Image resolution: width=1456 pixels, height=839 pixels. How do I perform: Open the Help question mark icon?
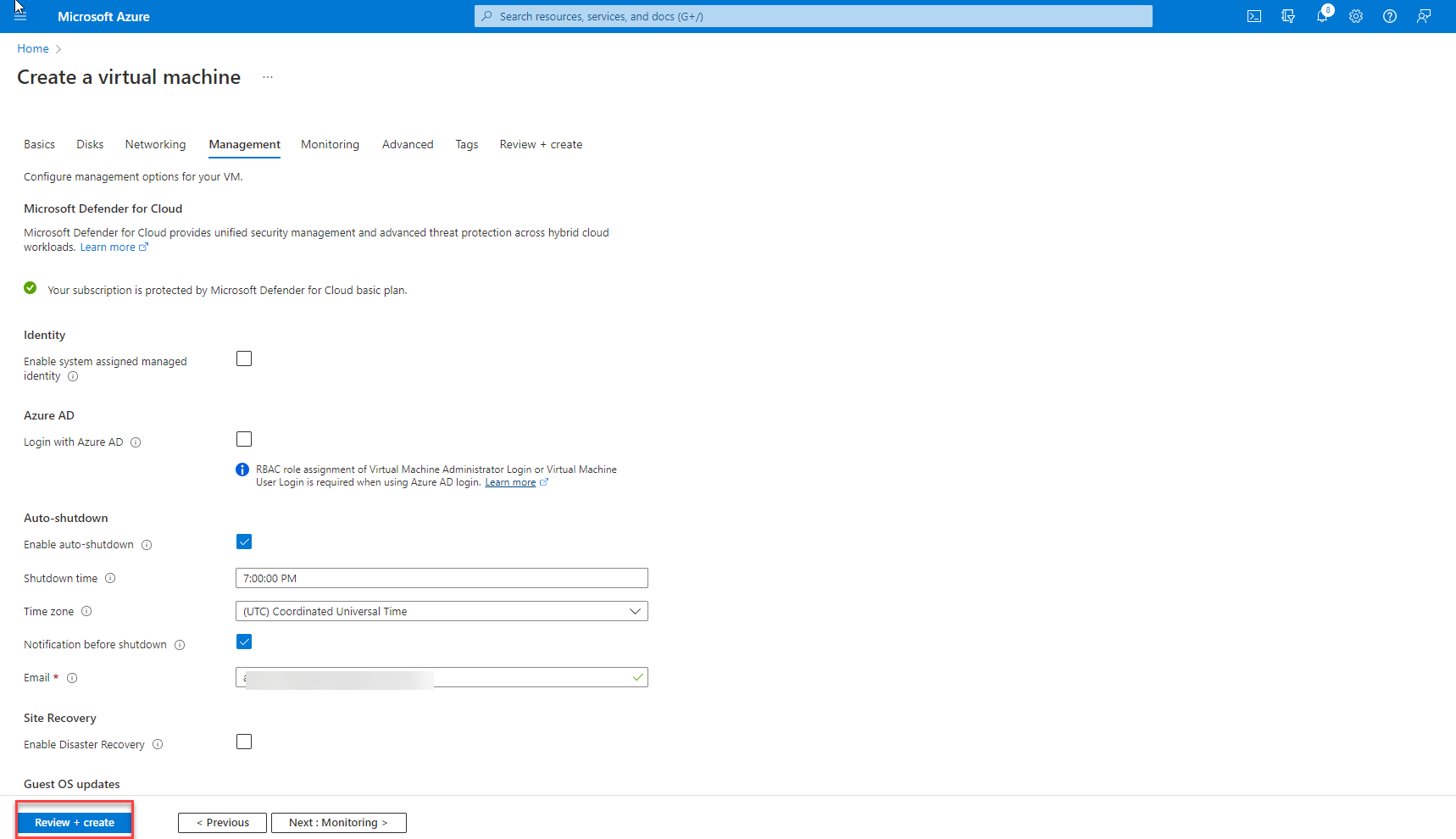[1390, 16]
